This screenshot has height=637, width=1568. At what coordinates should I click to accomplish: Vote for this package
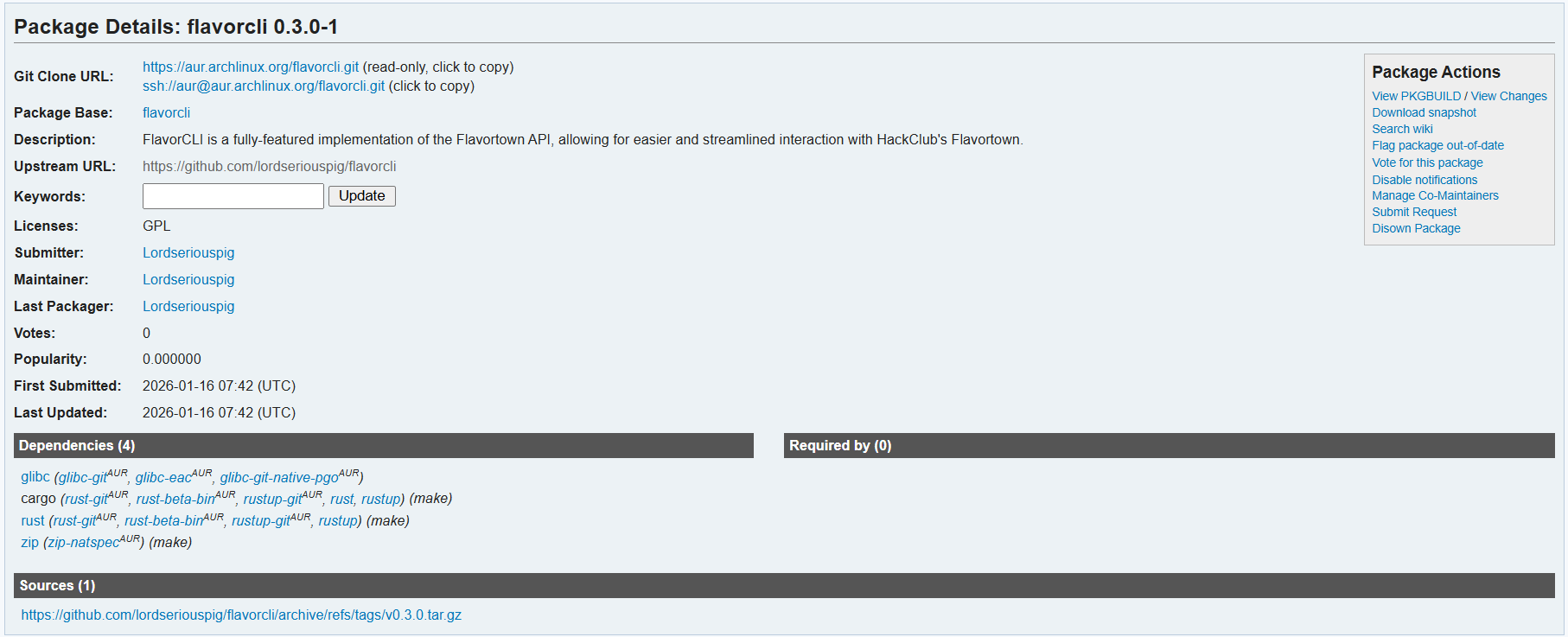(1427, 162)
